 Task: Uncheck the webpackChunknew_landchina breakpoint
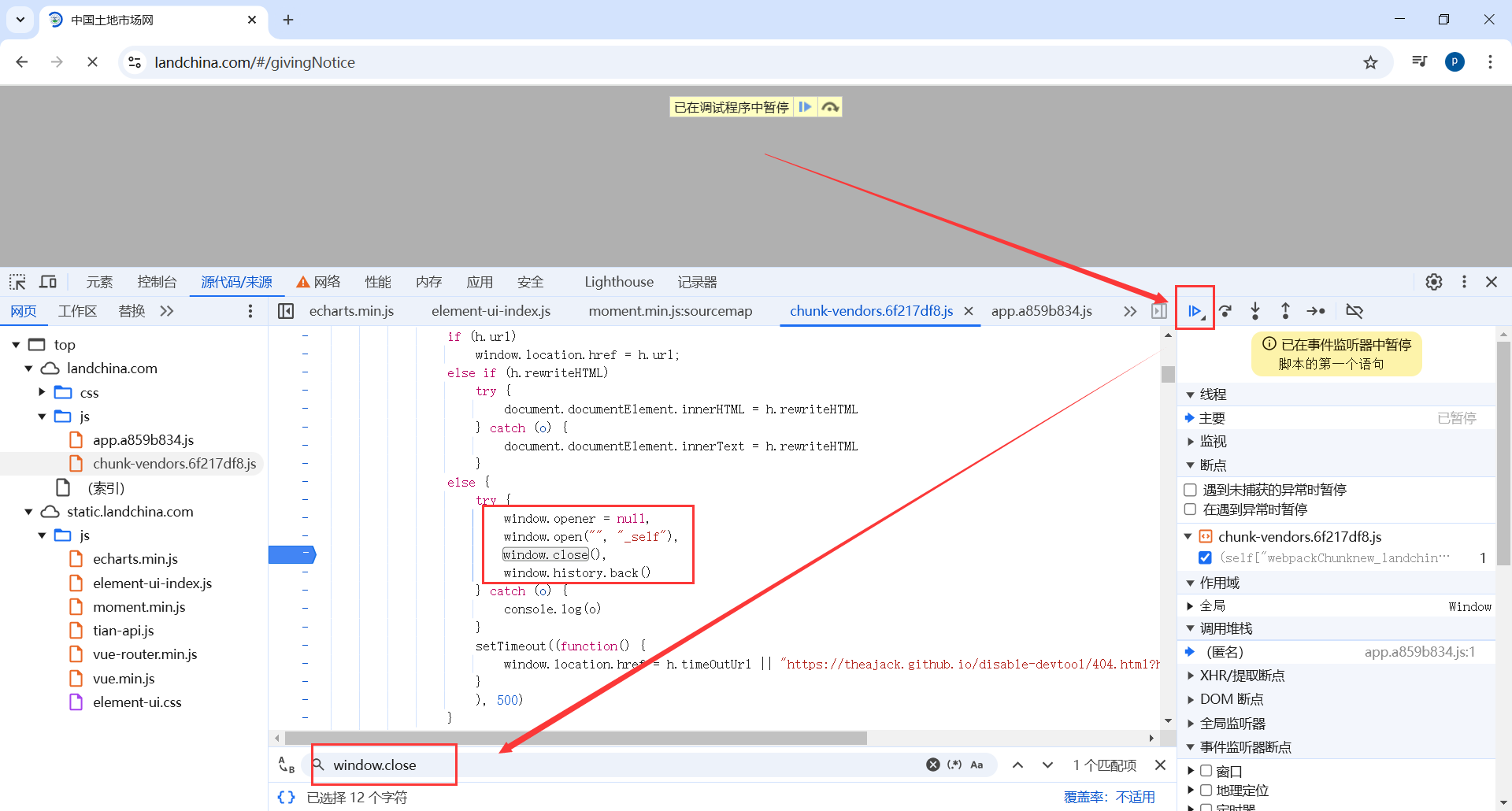point(1205,557)
